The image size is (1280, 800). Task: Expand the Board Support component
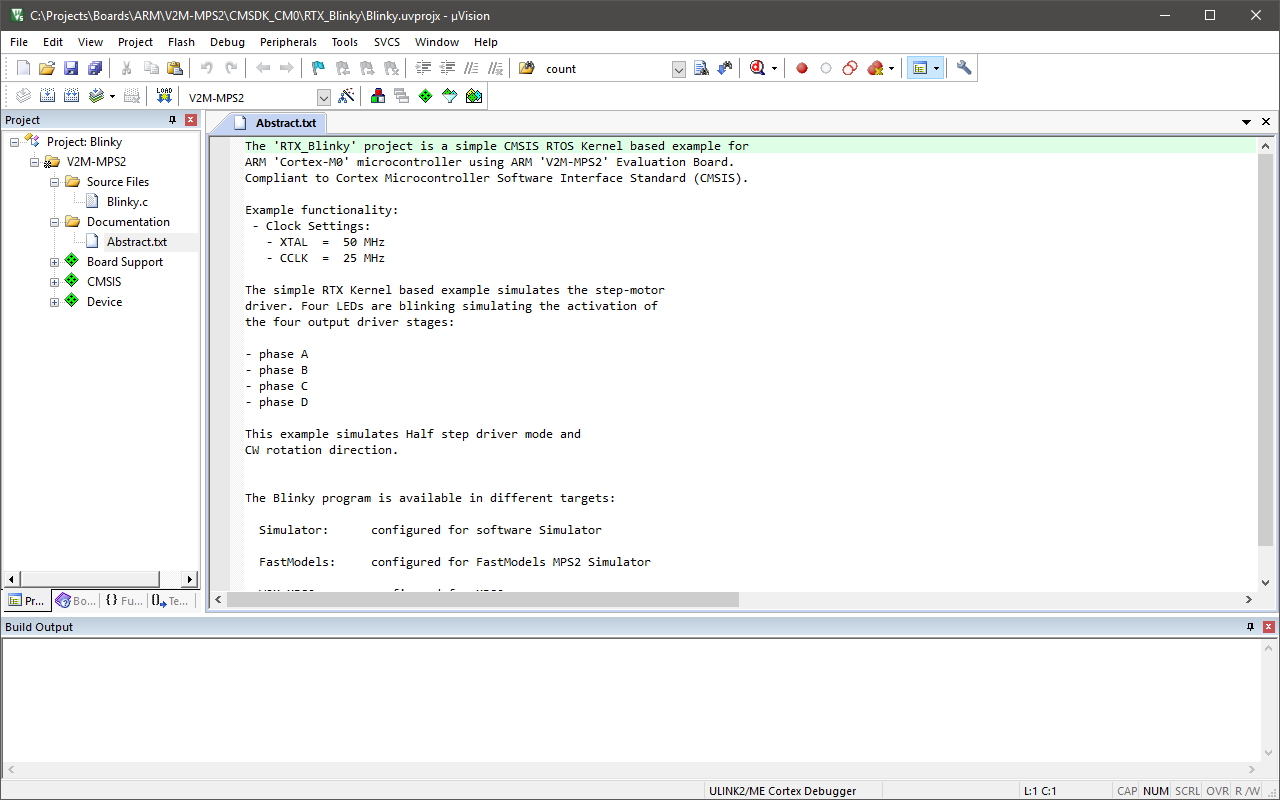click(x=54, y=262)
